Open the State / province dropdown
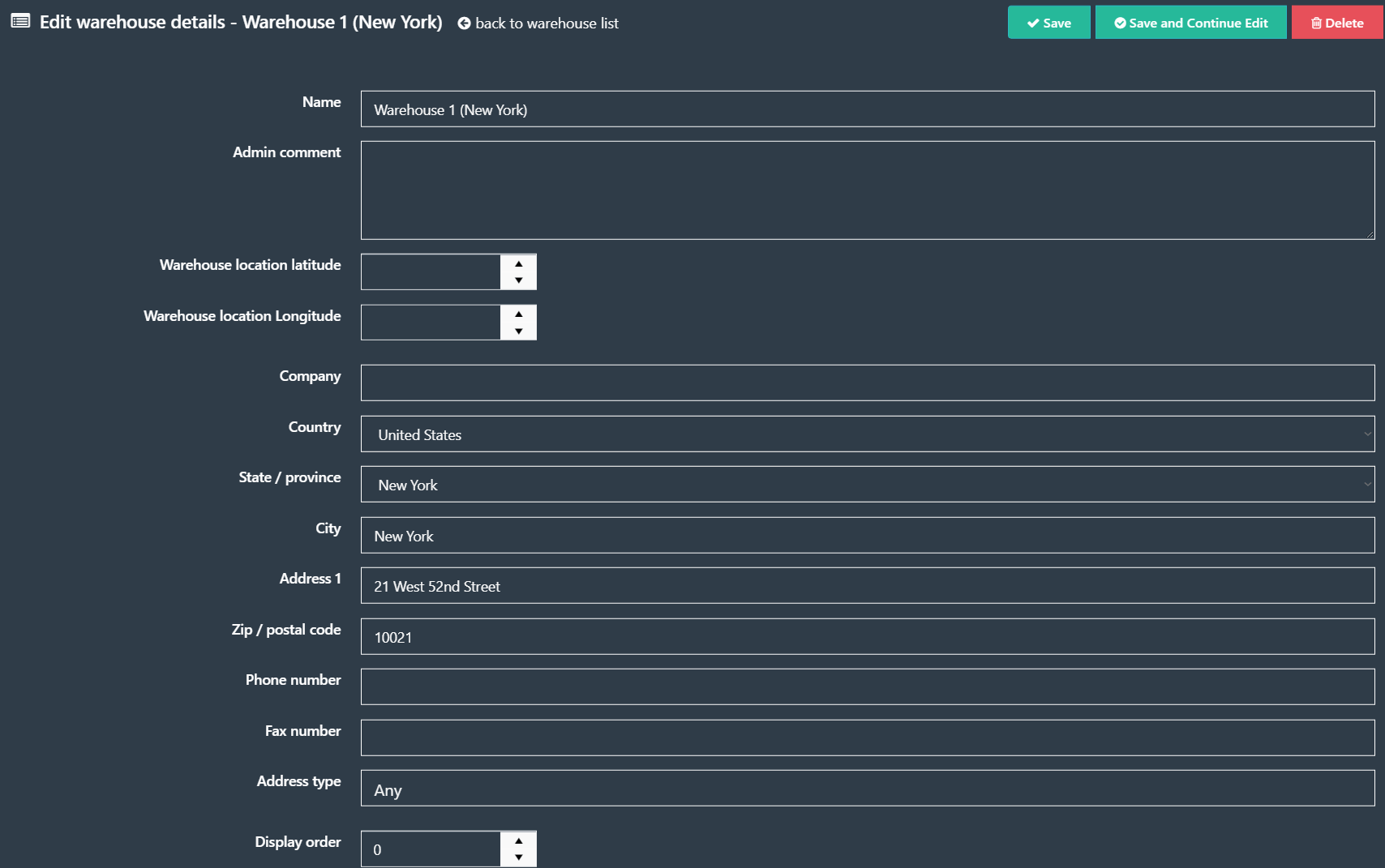The image size is (1385, 868). pos(868,485)
